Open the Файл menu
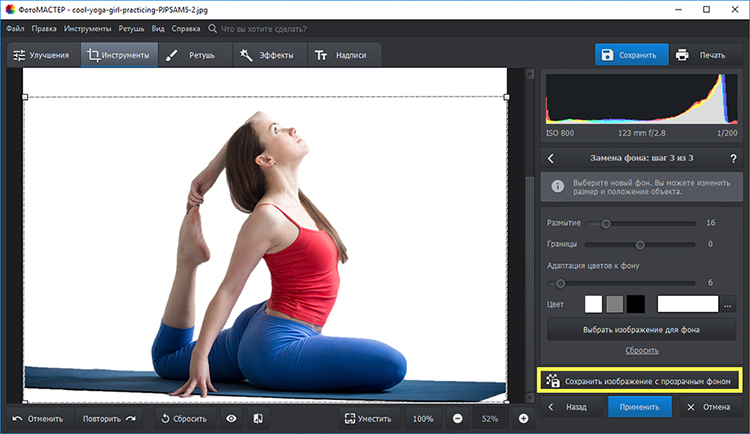The image size is (750, 434). pos(15,29)
